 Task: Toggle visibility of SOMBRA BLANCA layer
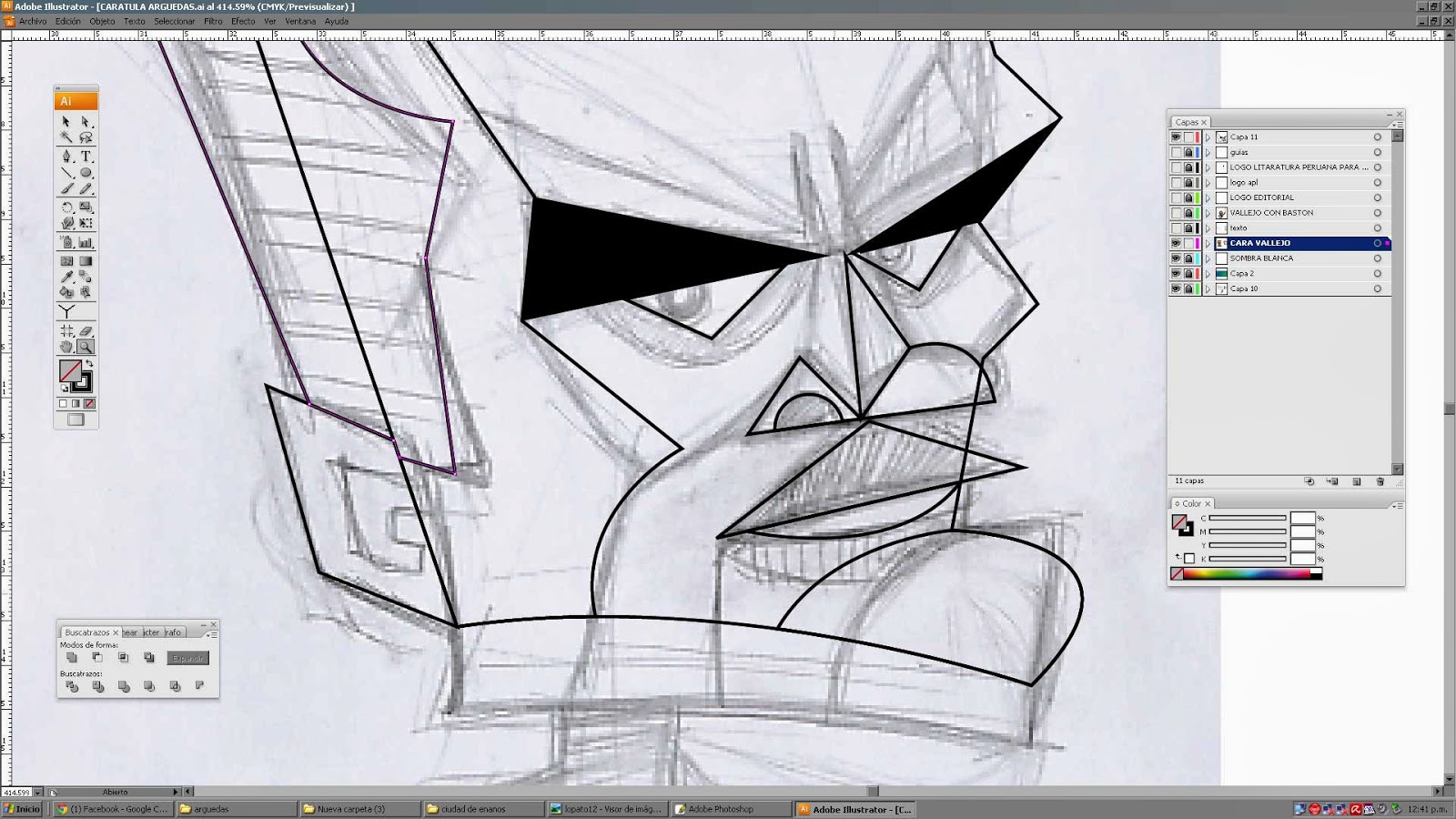[1176, 258]
